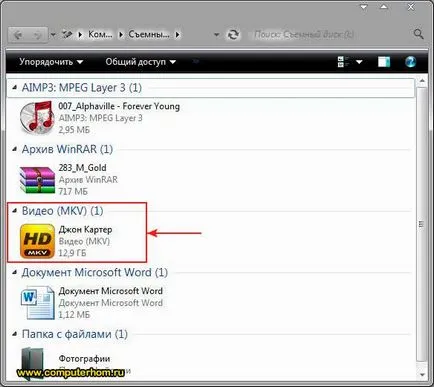434x387 pixels.
Task: Select the Word document file icon
Action: [x=37, y=303]
